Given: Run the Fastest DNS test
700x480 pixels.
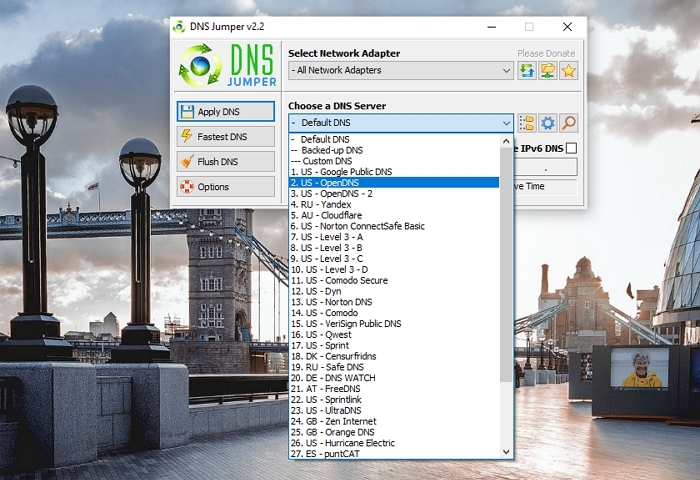Looking at the screenshot, I should tap(225, 137).
